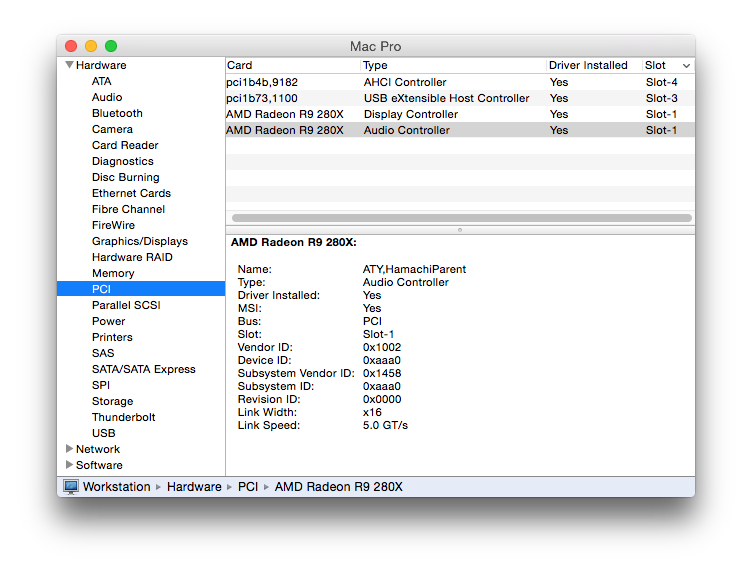Sort by the Driver Installed column header
This screenshot has height=576, width=752.
click(x=594, y=65)
